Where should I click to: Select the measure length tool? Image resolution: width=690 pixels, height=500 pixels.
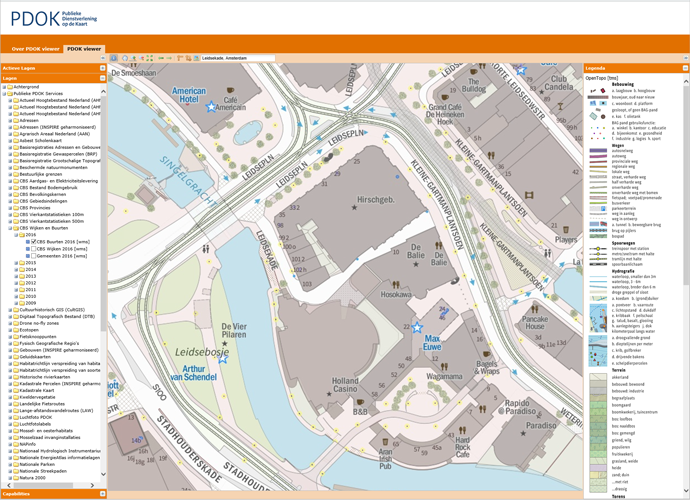coord(180,58)
